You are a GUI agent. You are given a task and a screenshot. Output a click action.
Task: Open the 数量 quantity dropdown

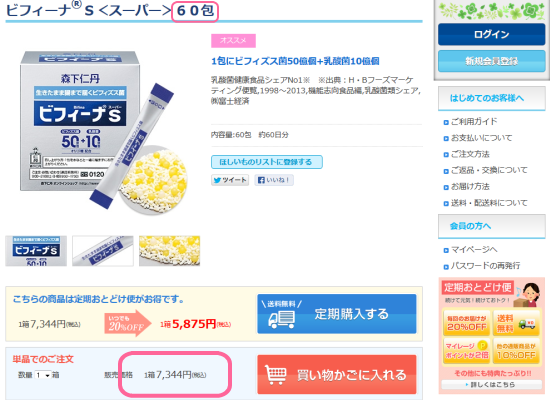(x=43, y=375)
